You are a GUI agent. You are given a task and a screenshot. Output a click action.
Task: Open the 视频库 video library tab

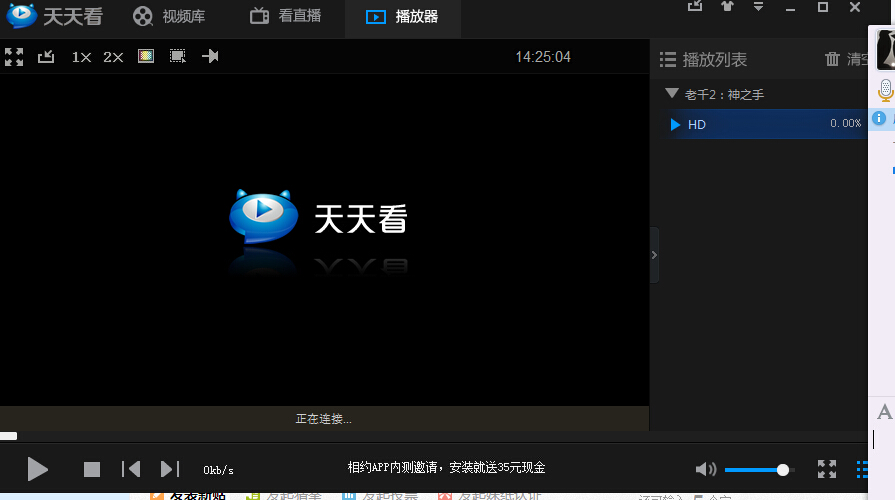pos(169,16)
